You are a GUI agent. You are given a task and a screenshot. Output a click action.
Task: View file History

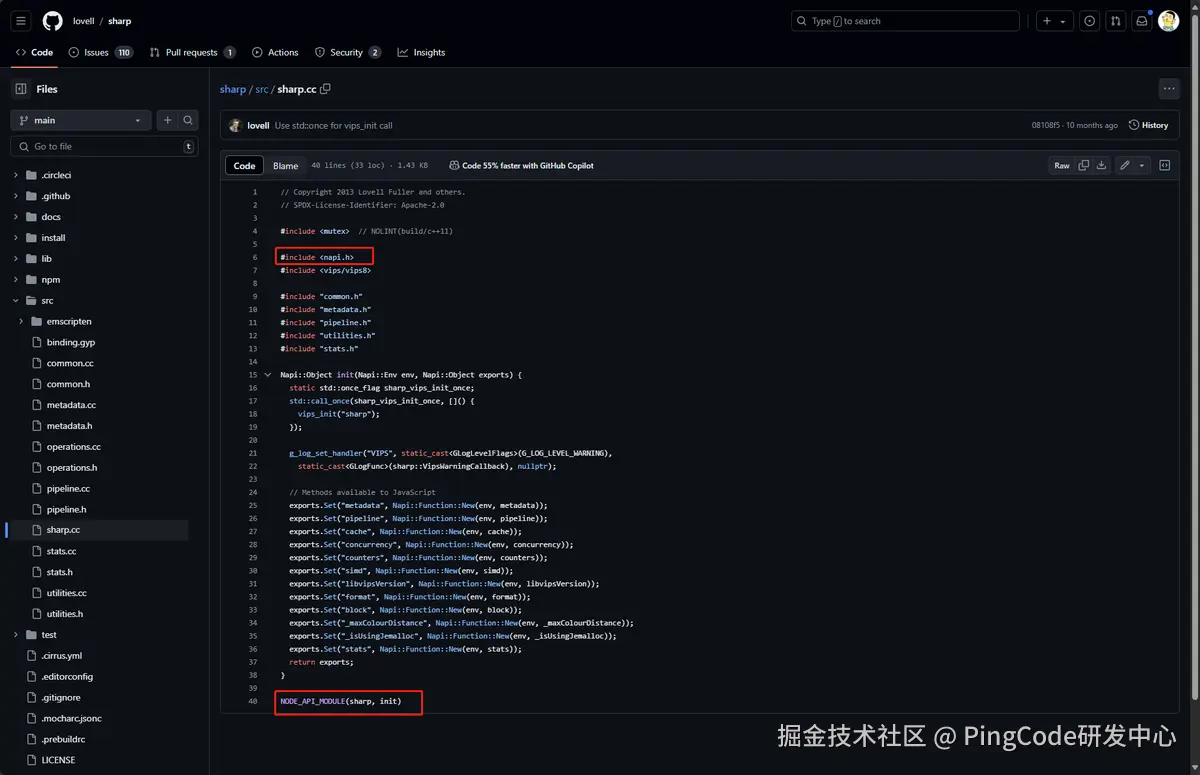click(1148, 126)
